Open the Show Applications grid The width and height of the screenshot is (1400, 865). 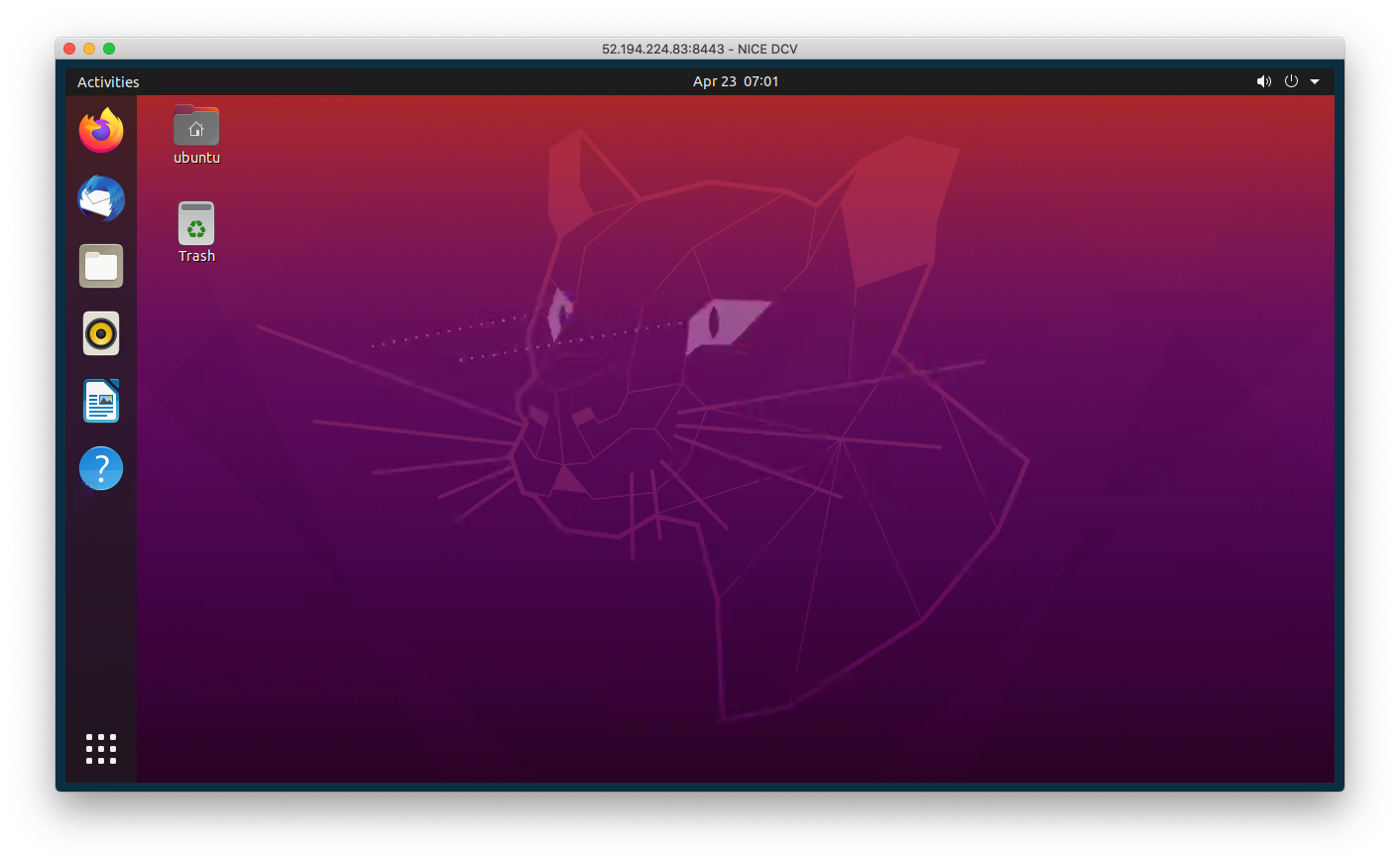100,749
